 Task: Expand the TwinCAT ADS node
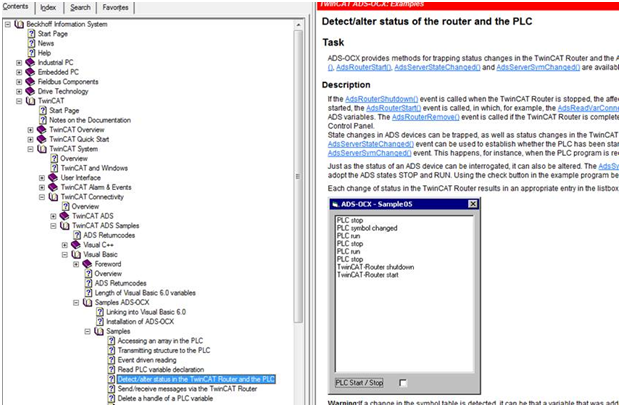point(53,216)
